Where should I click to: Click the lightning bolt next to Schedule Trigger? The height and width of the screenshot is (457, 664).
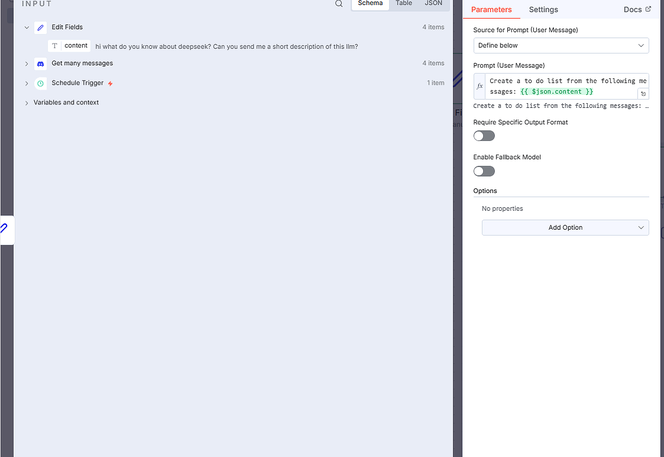tap(111, 83)
